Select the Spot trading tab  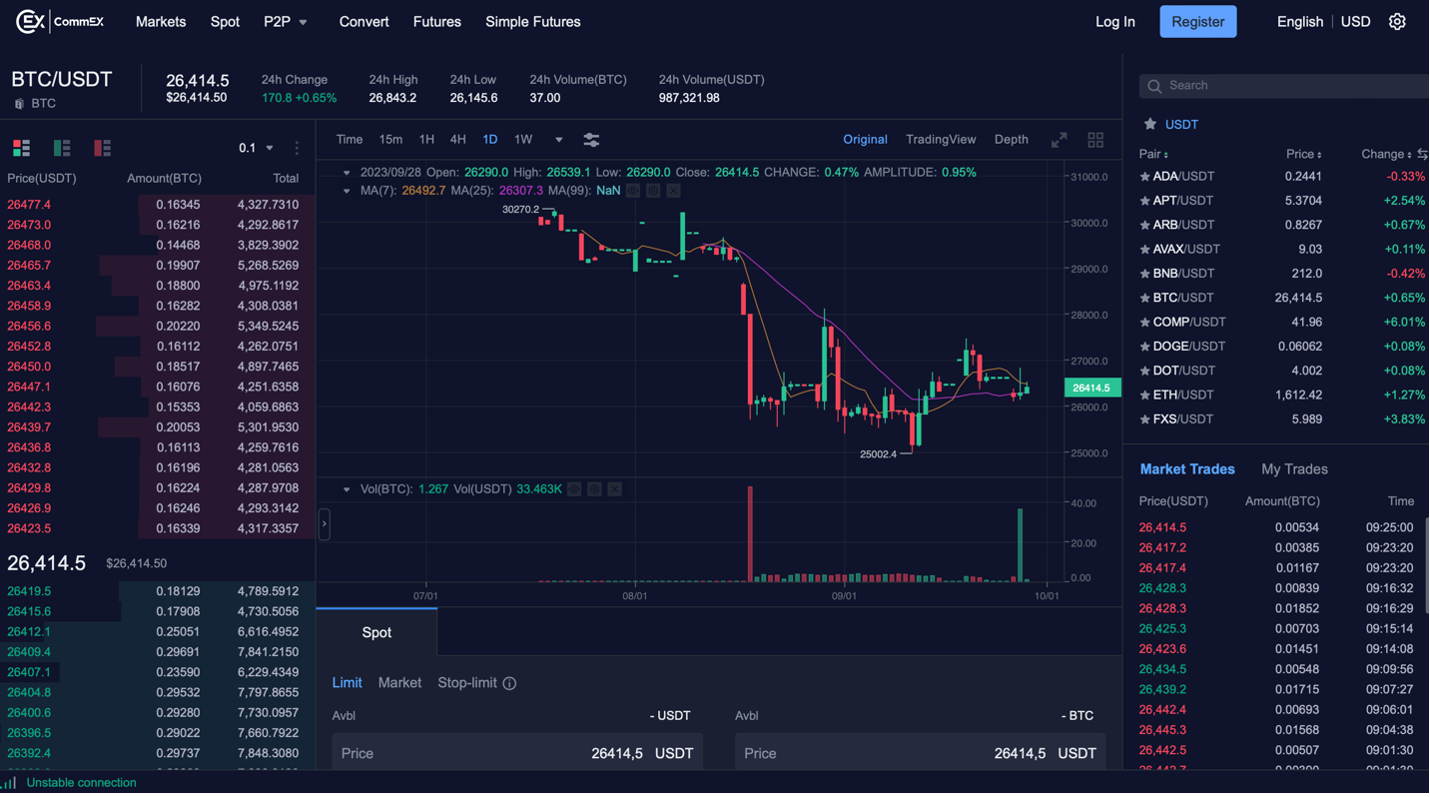tap(377, 633)
